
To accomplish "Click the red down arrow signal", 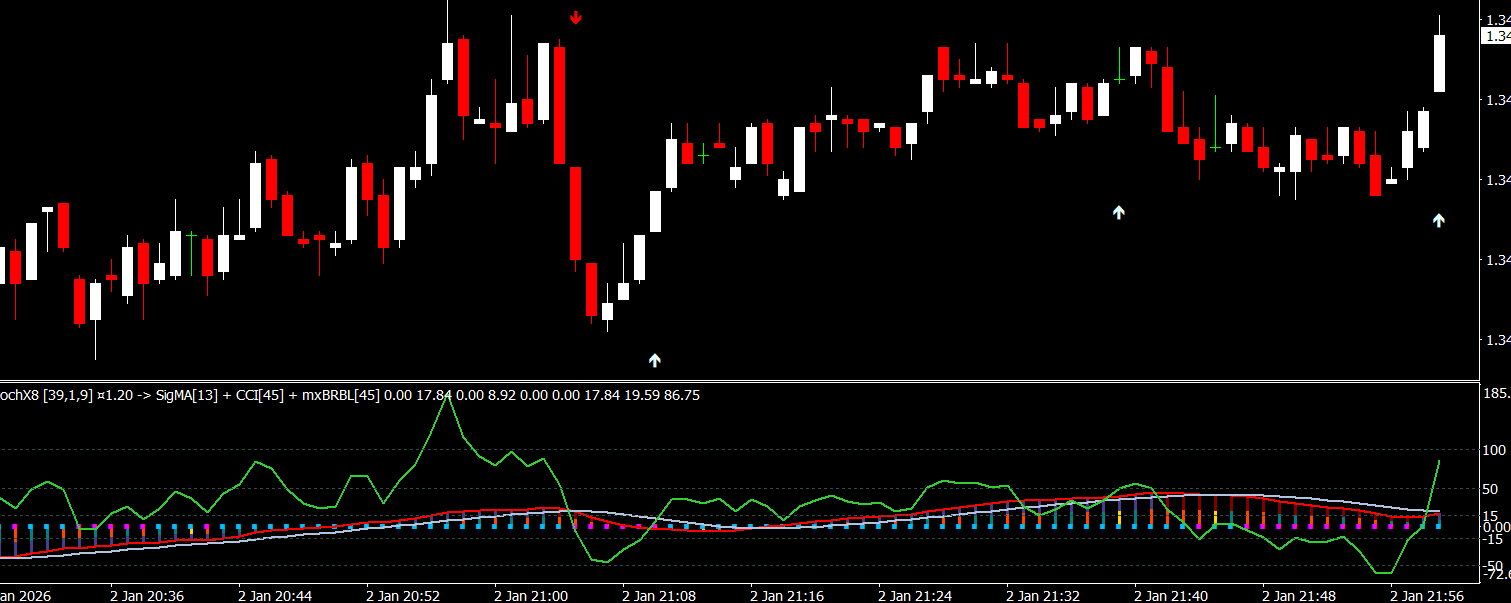I will (575, 17).
